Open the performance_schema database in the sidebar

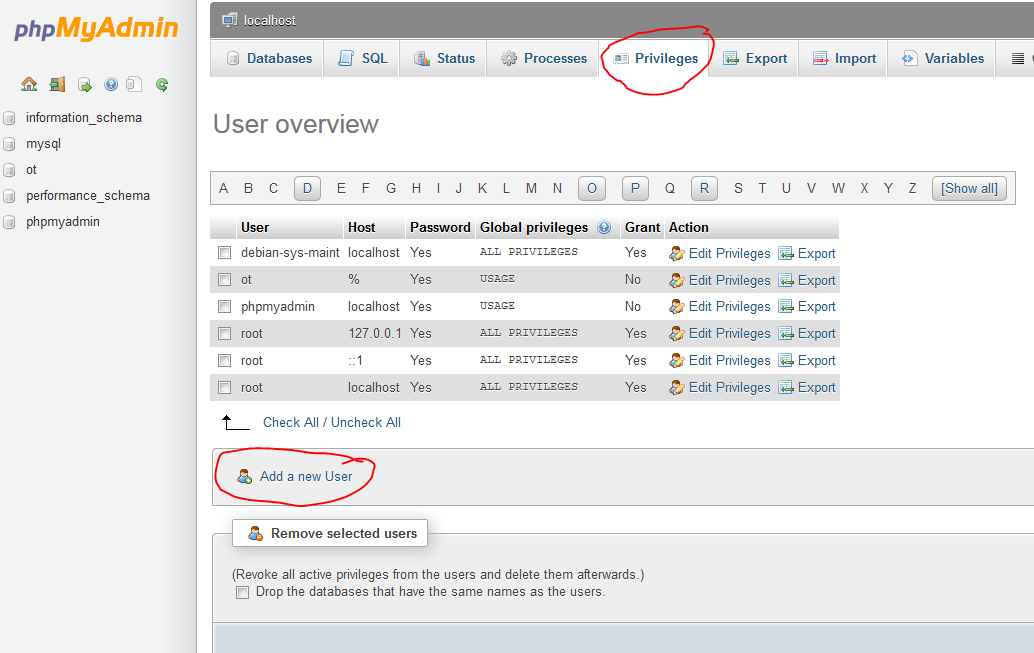tap(88, 196)
